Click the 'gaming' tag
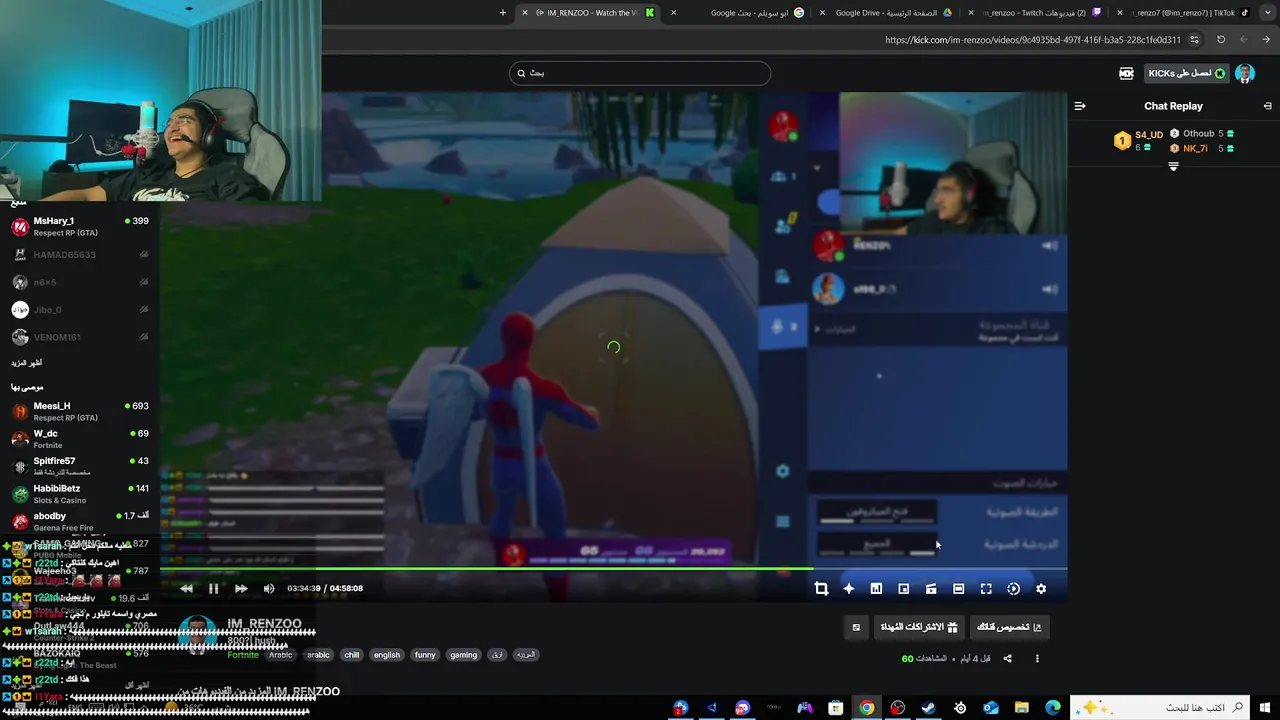This screenshot has width=1280, height=720. (463, 655)
